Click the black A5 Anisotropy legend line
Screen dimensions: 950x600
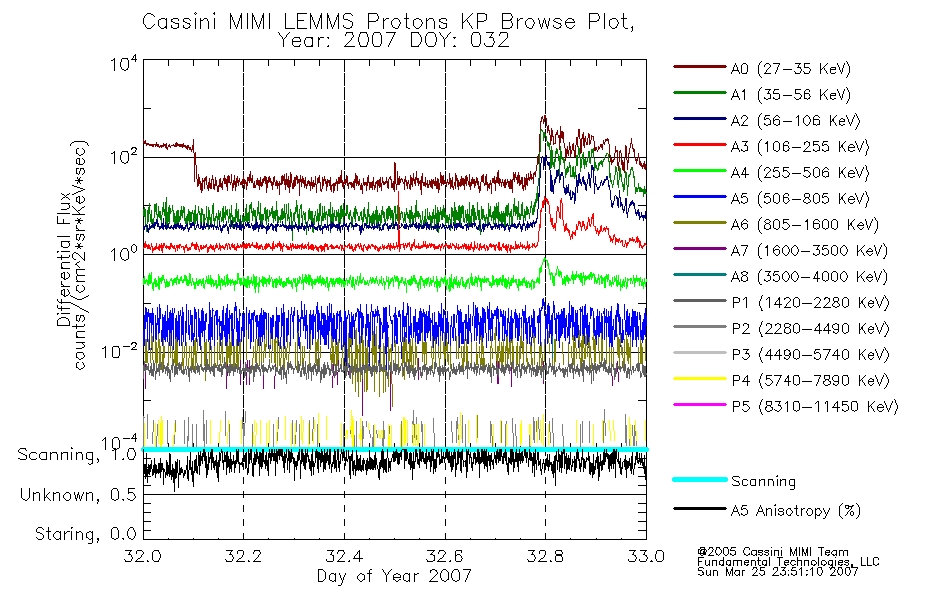(699, 508)
